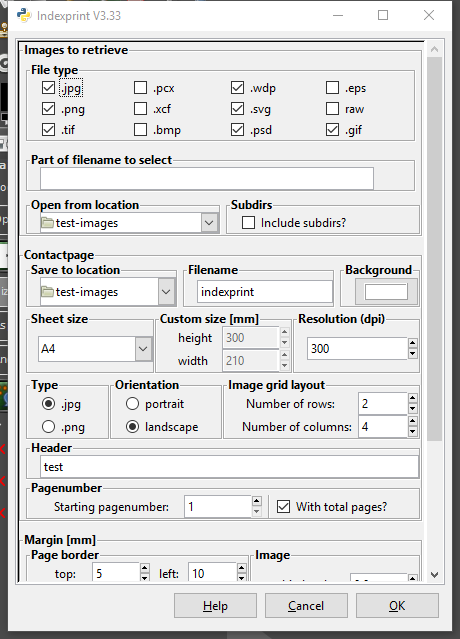Choose portrait orientation

coord(132,404)
